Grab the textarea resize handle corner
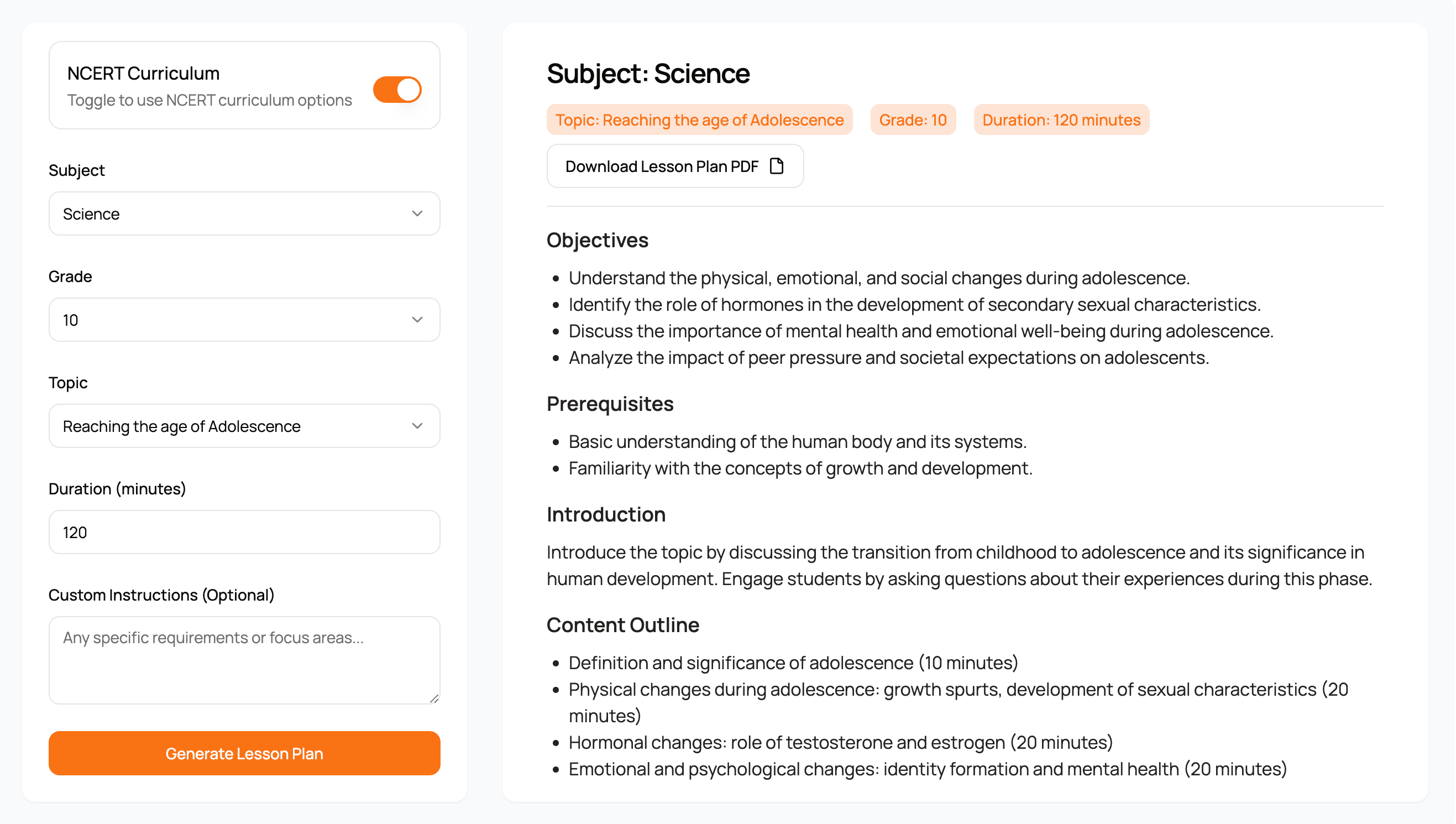 434,698
